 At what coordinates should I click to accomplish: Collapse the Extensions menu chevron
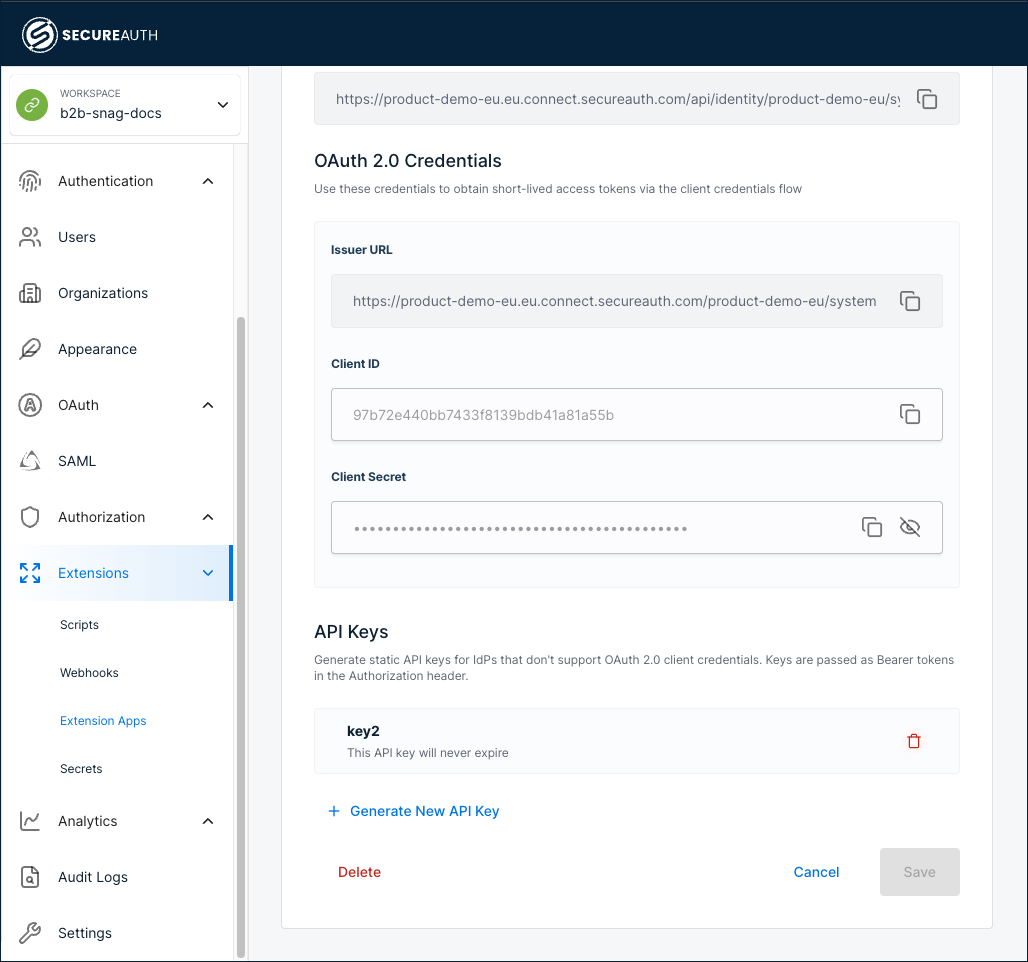pos(208,573)
